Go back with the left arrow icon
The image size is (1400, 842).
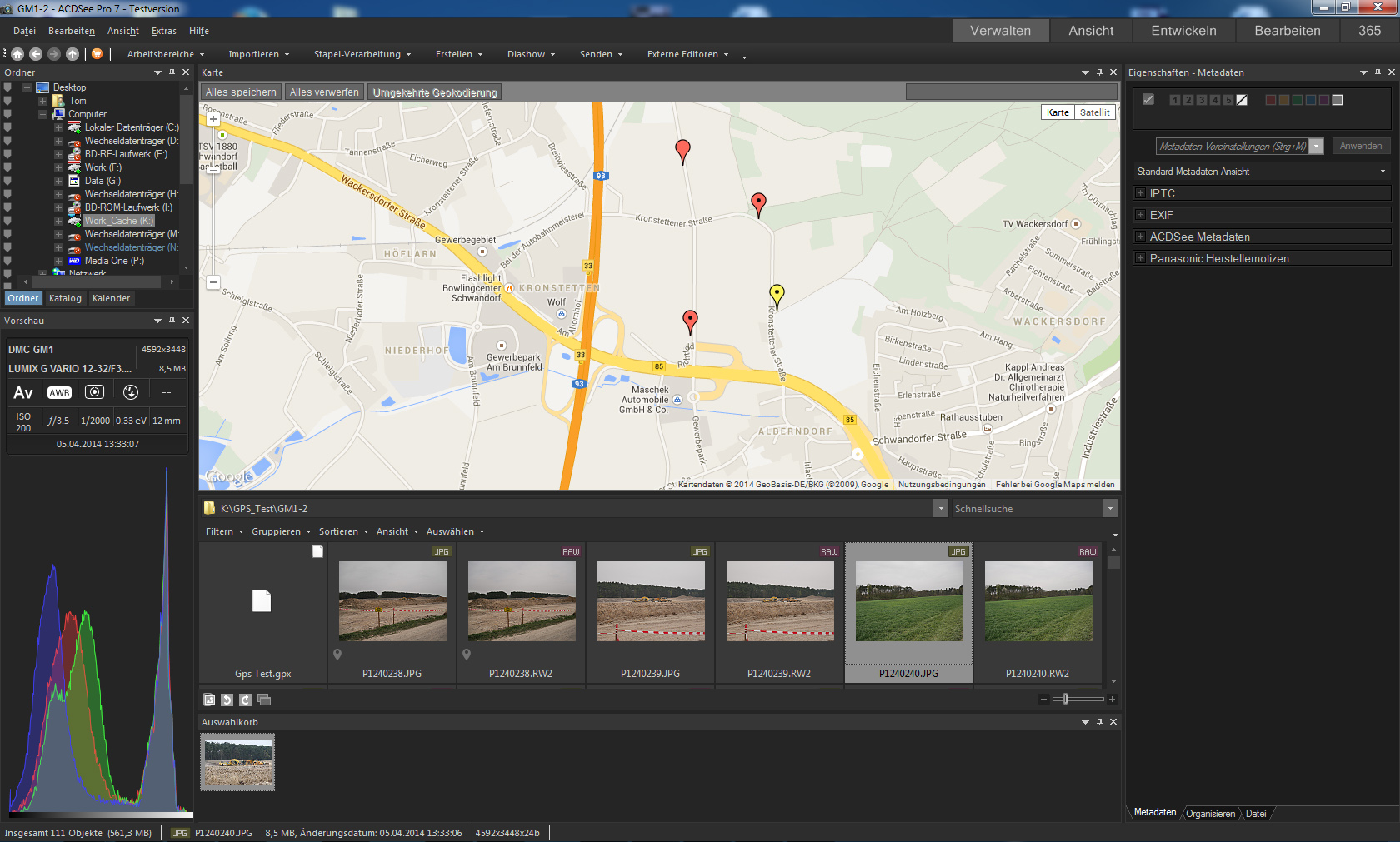(x=36, y=54)
